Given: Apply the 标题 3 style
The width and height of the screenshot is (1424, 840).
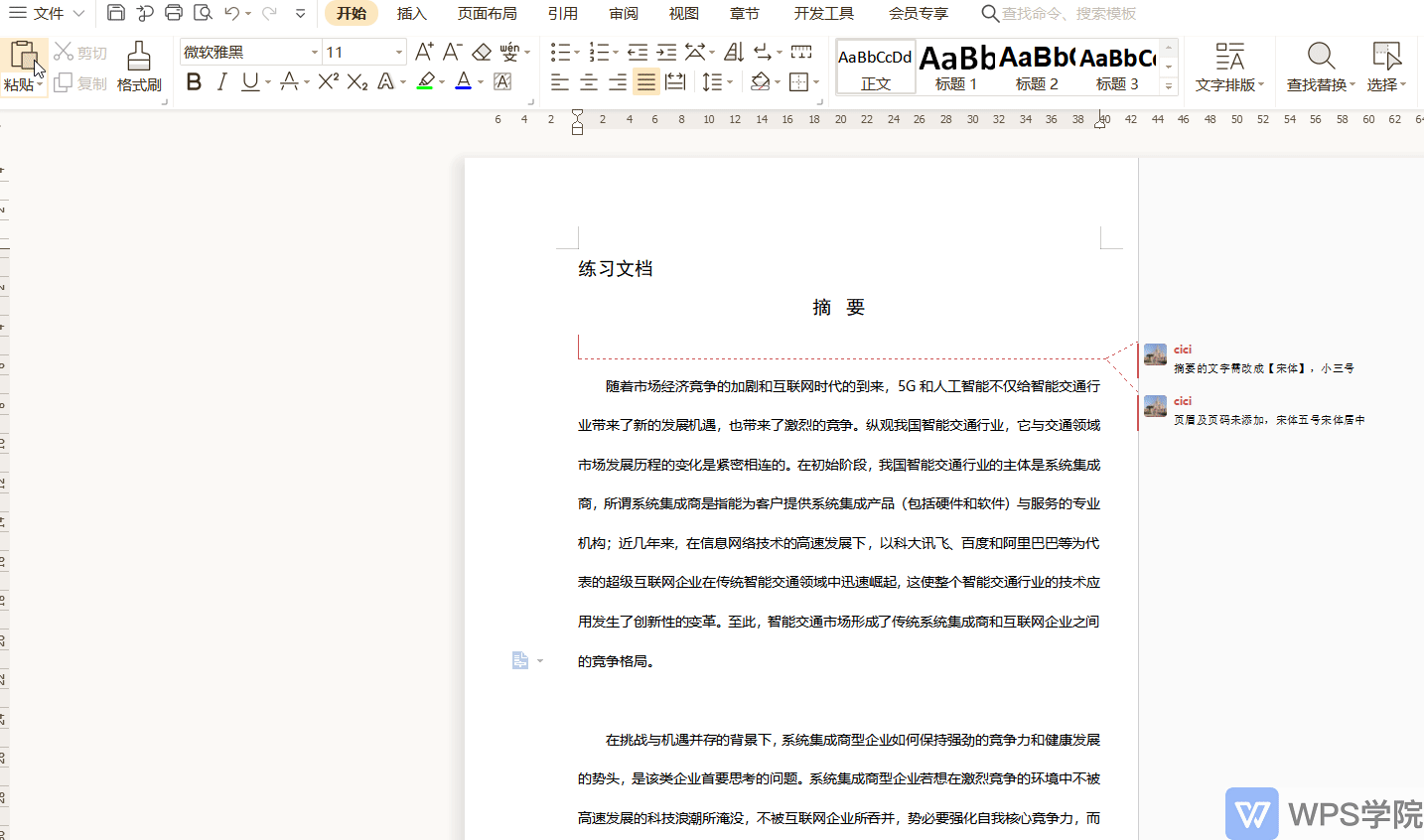Looking at the screenshot, I should tap(1117, 68).
